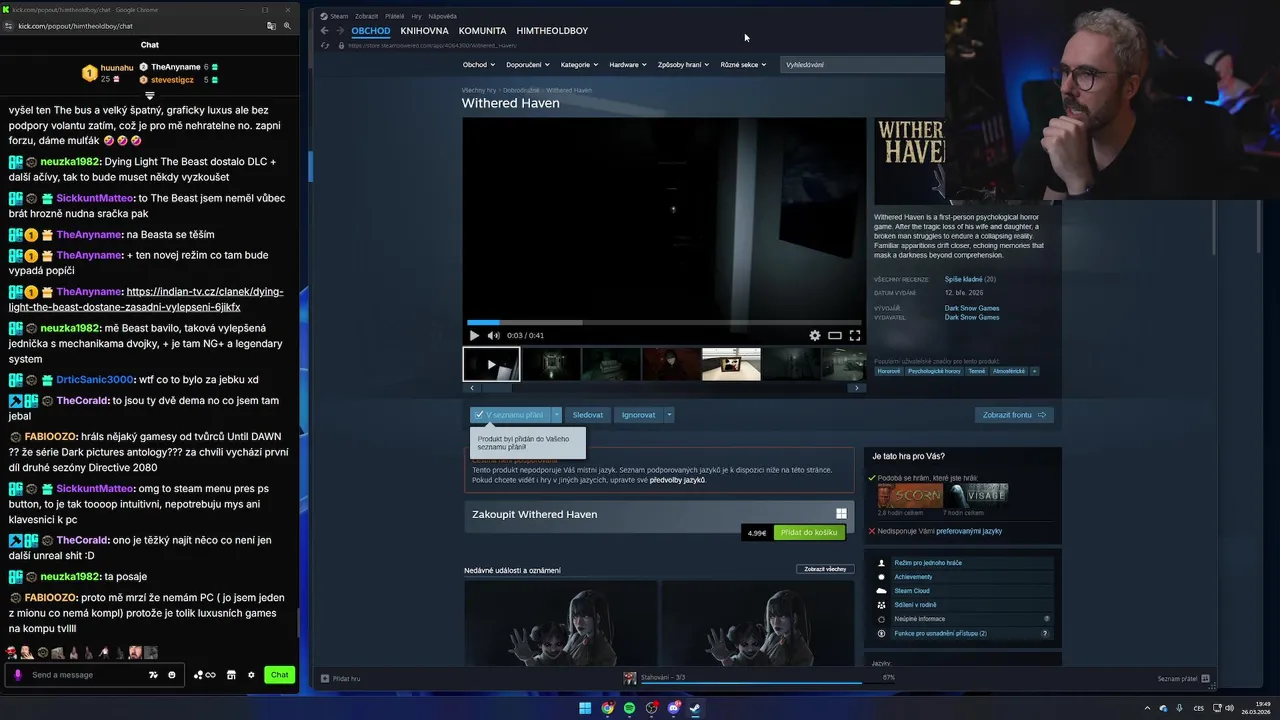Viewport: 1280px width, 720px height.
Task: Select the trailer thumbnail with play arrow
Action: [x=491, y=364]
